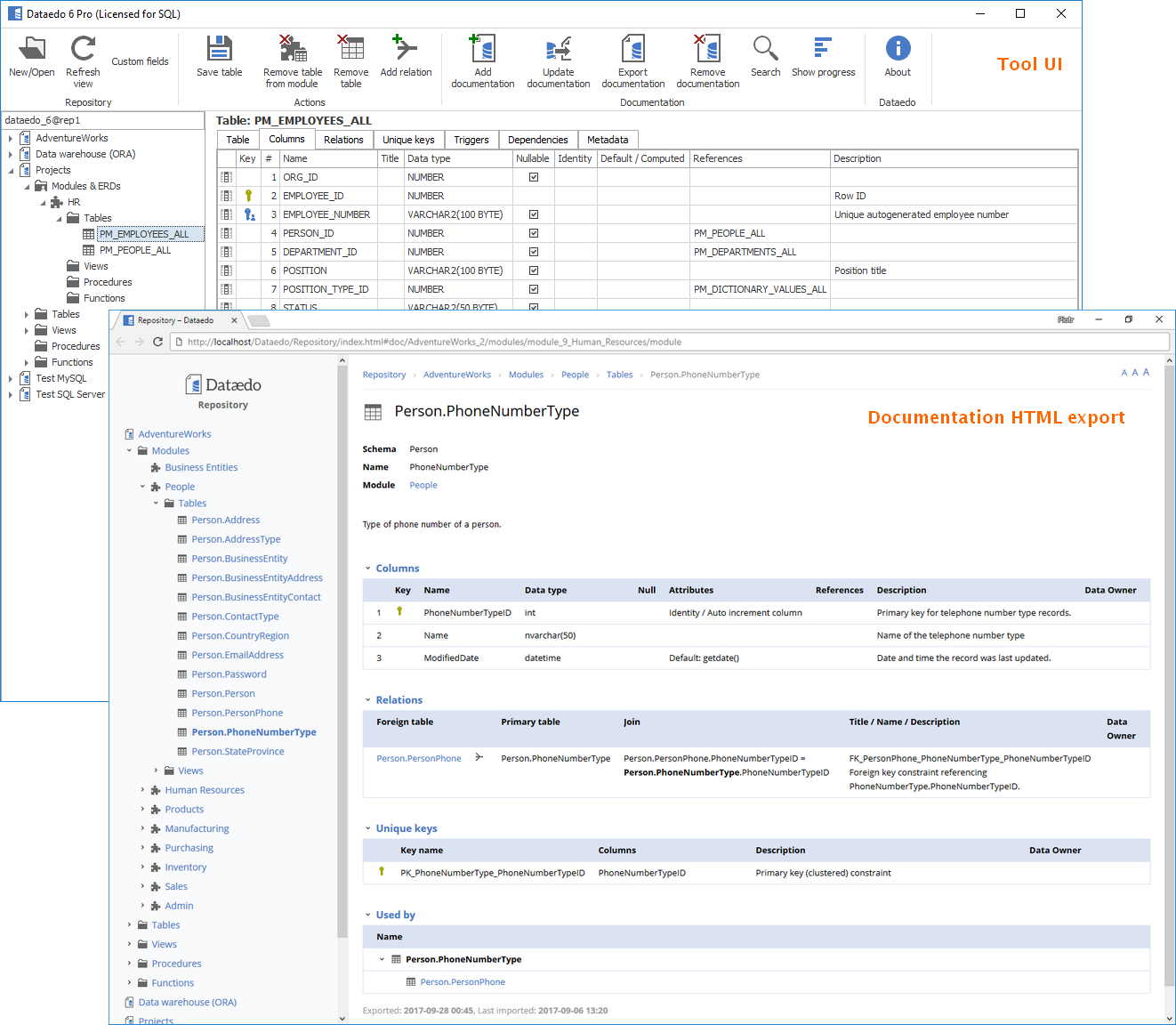The width and height of the screenshot is (1176, 1025).
Task: Click the smallest A font size icon
Action: [x=1124, y=373]
